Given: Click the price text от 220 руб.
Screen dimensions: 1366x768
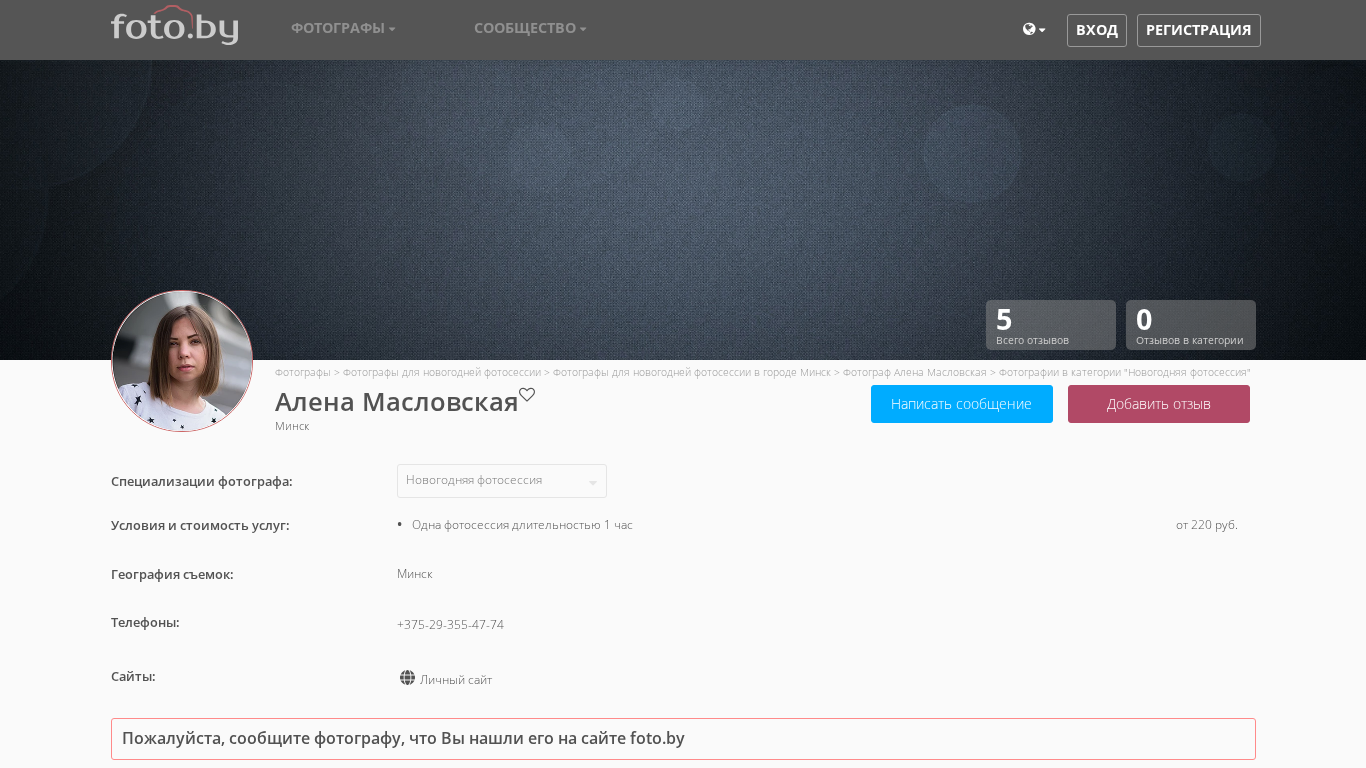Looking at the screenshot, I should 1207,525.
